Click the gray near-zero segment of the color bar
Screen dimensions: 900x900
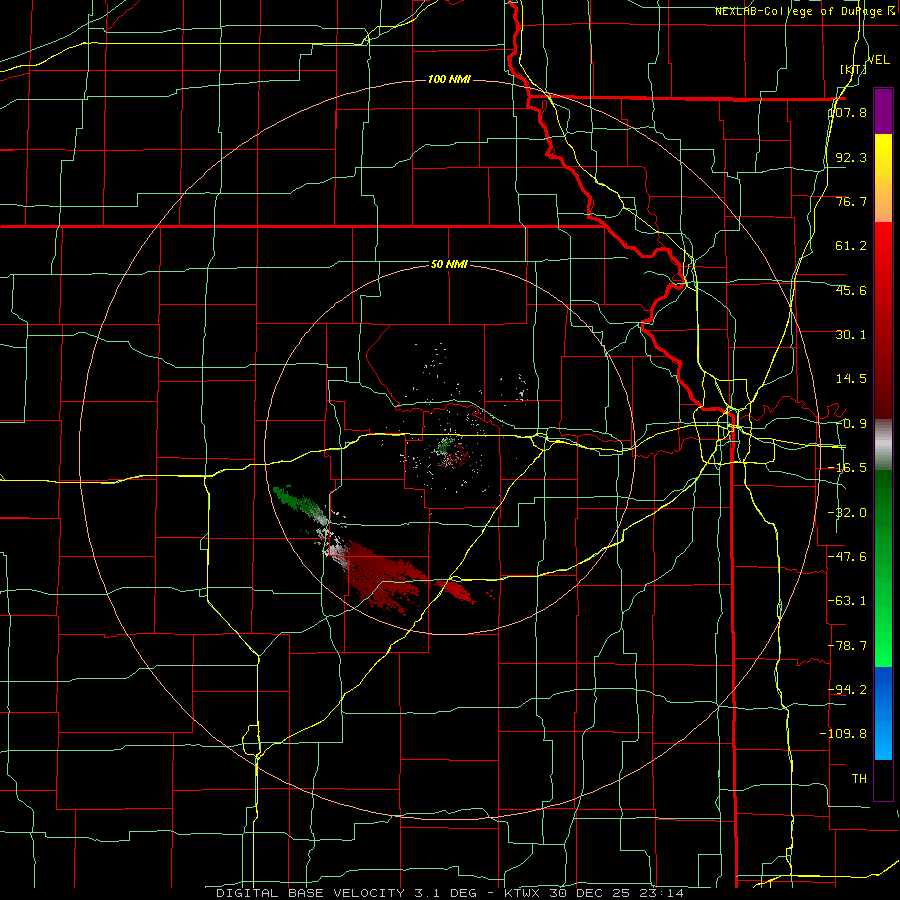[883, 445]
